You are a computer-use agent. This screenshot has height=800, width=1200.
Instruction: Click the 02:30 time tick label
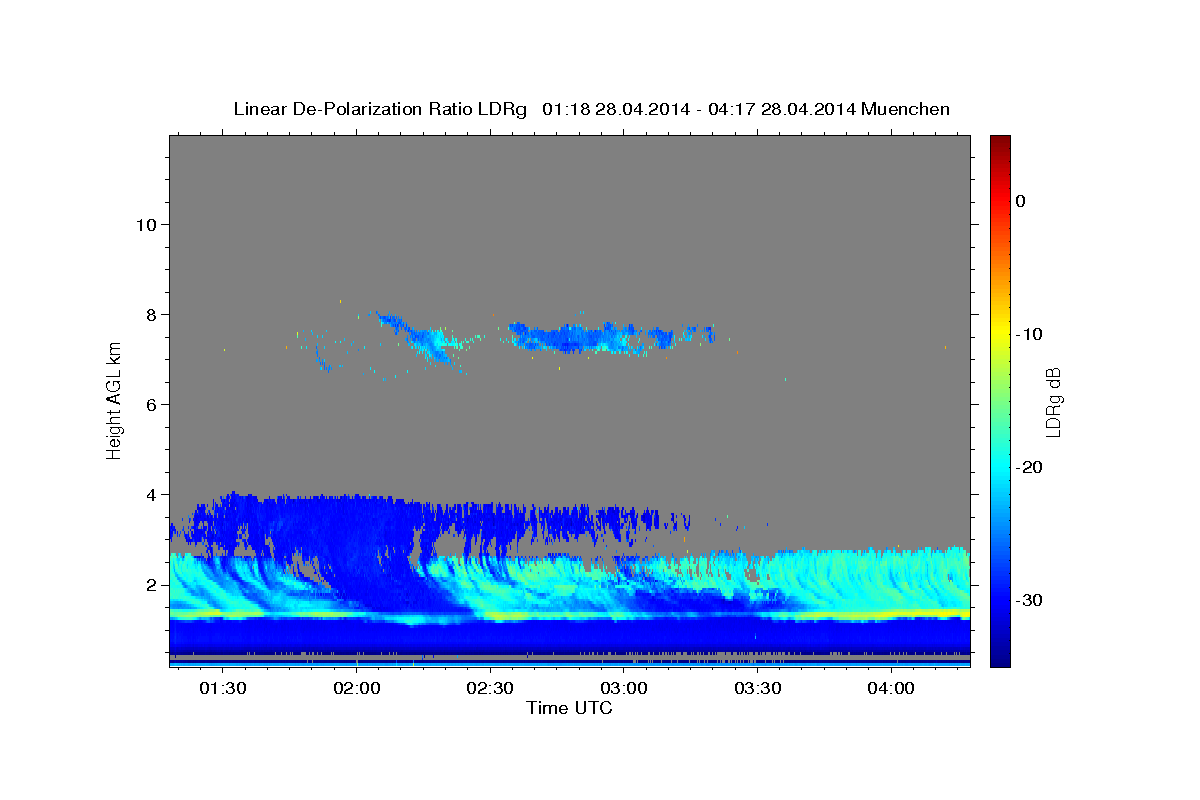pyautogui.click(x=490, y=688)
